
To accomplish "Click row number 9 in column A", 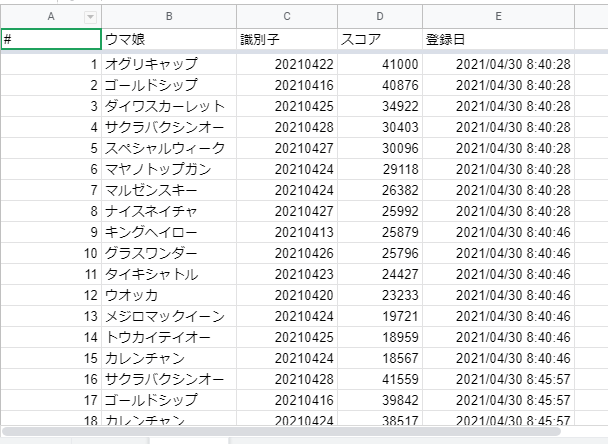I will [51, 232].
